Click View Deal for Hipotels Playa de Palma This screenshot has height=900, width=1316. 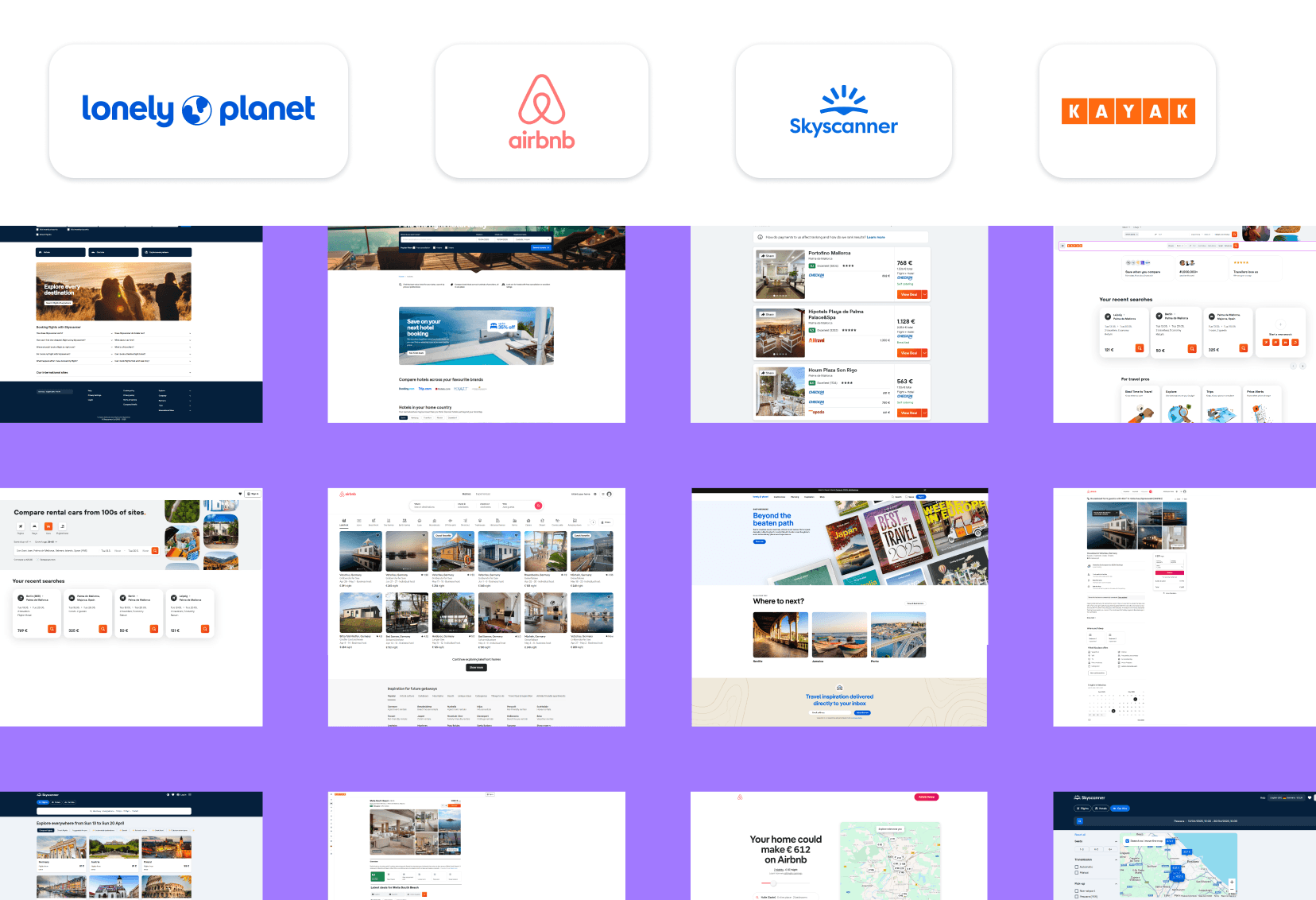tap(908, 353)
